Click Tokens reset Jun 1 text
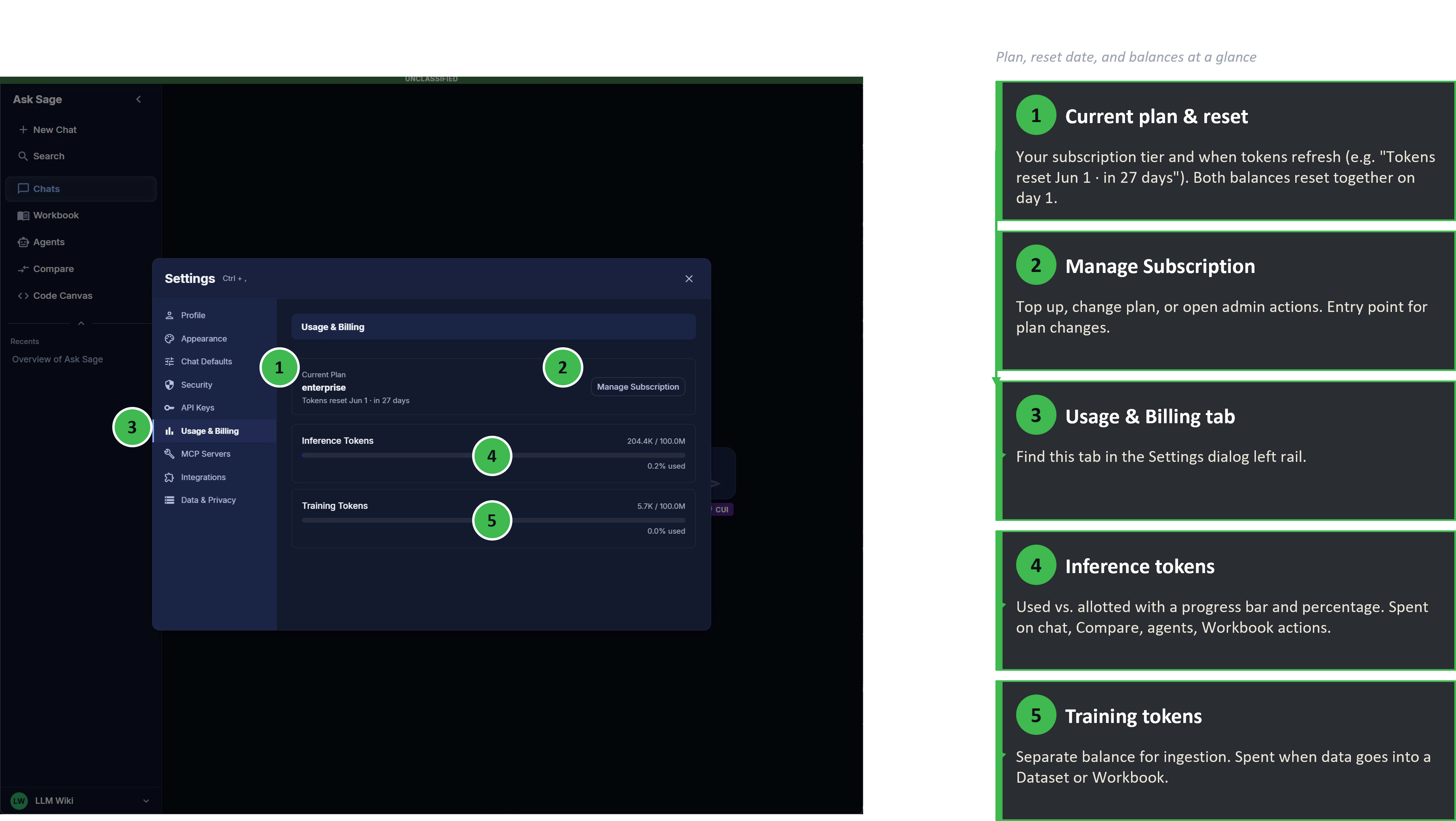This screenshot has width=1456, height=821. [355, 400]
